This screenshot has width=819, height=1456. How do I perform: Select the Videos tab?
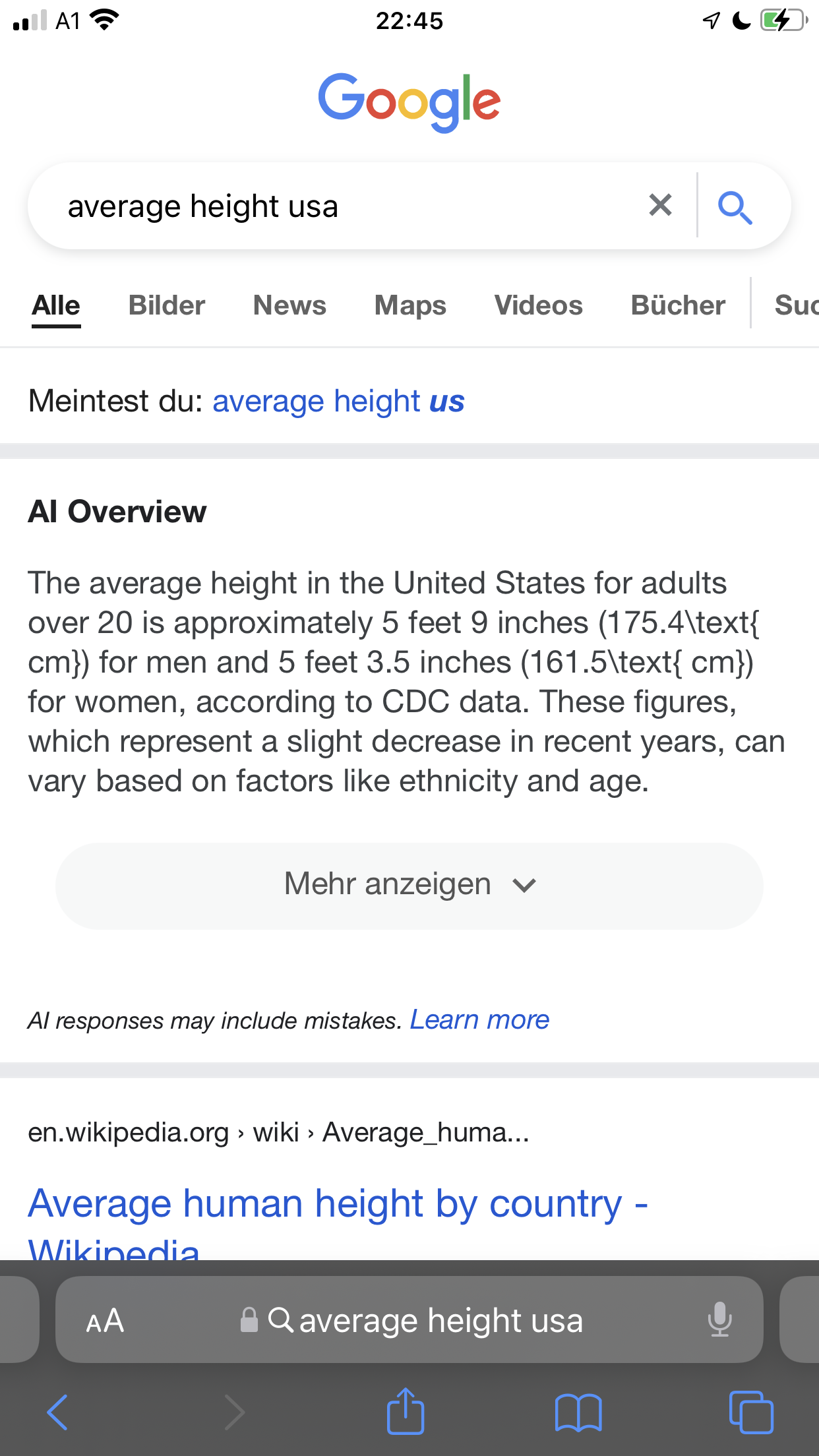click(538, 305)
